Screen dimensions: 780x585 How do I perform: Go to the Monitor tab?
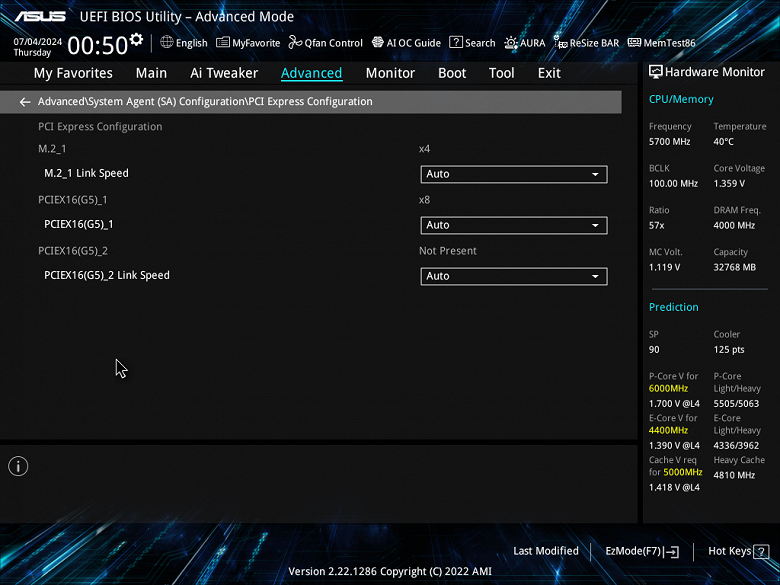click(390, 73)
